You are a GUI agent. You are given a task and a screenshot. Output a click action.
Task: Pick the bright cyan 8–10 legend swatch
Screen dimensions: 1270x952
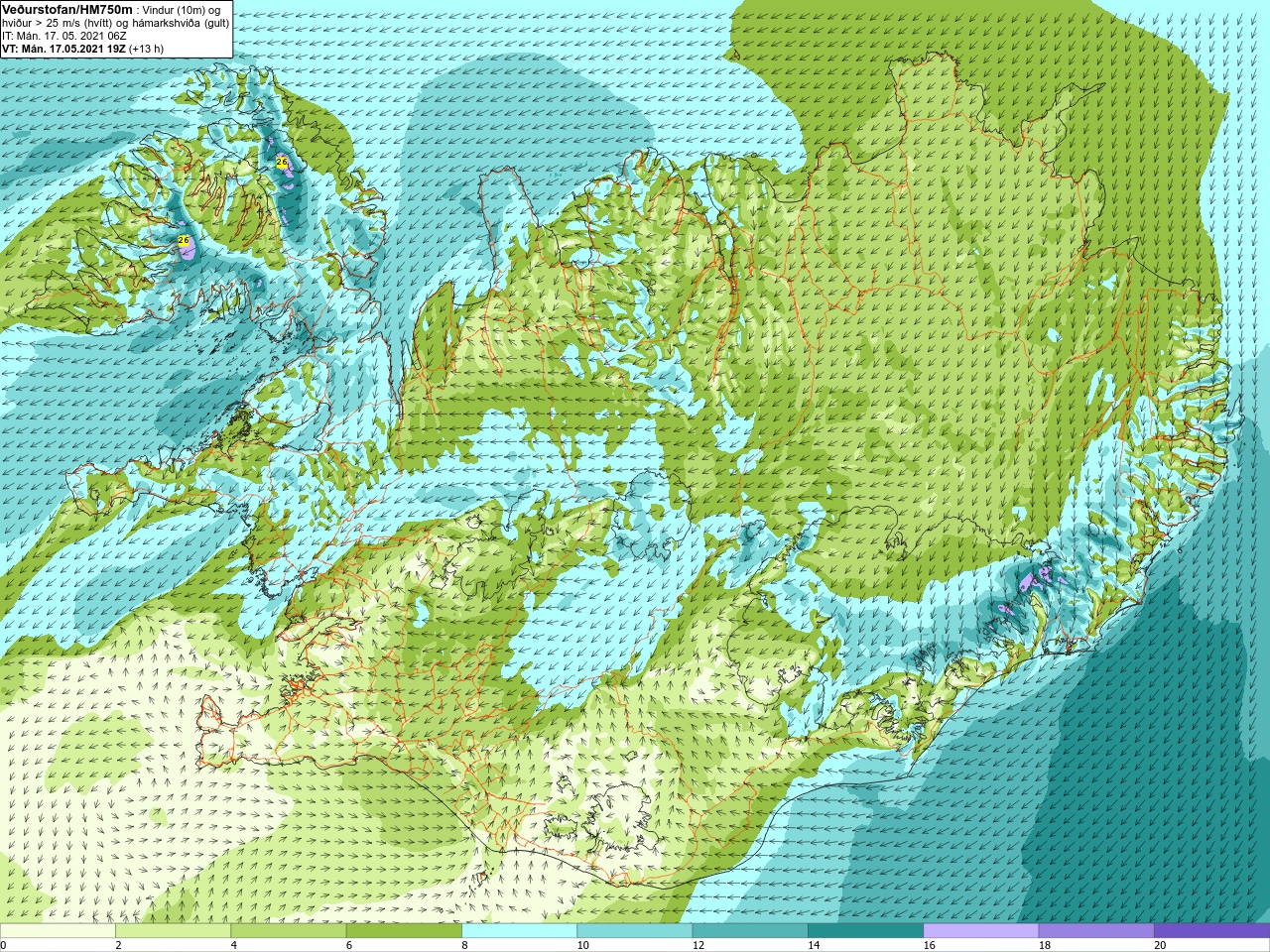pos(519,931)
